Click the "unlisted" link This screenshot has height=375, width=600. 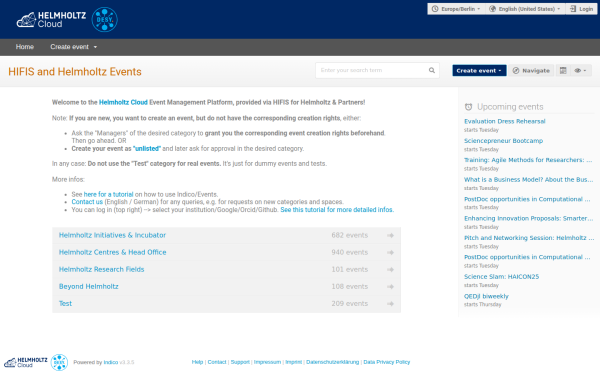[147, 148]
